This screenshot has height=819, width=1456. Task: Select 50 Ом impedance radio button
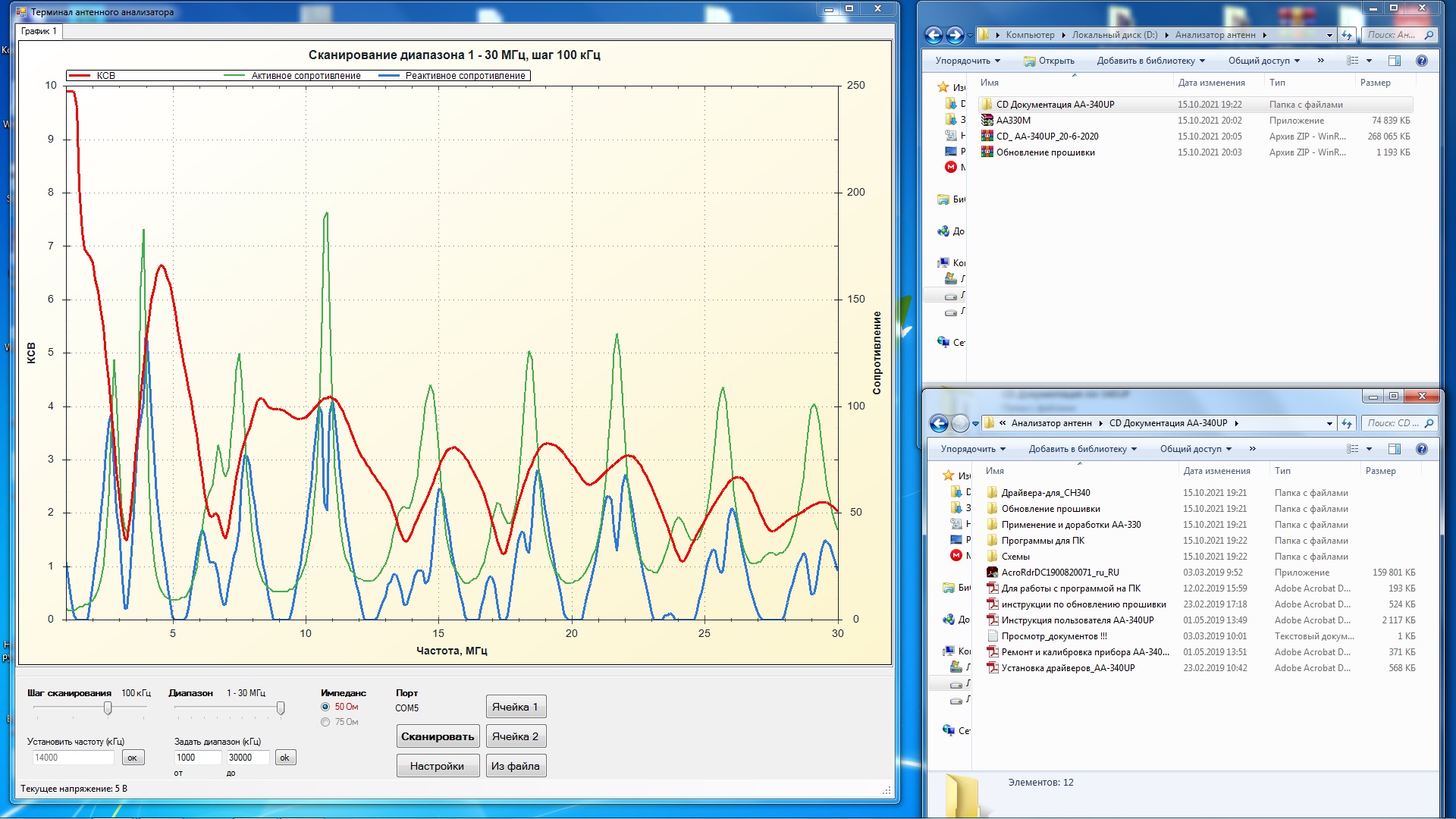[325, 707]
